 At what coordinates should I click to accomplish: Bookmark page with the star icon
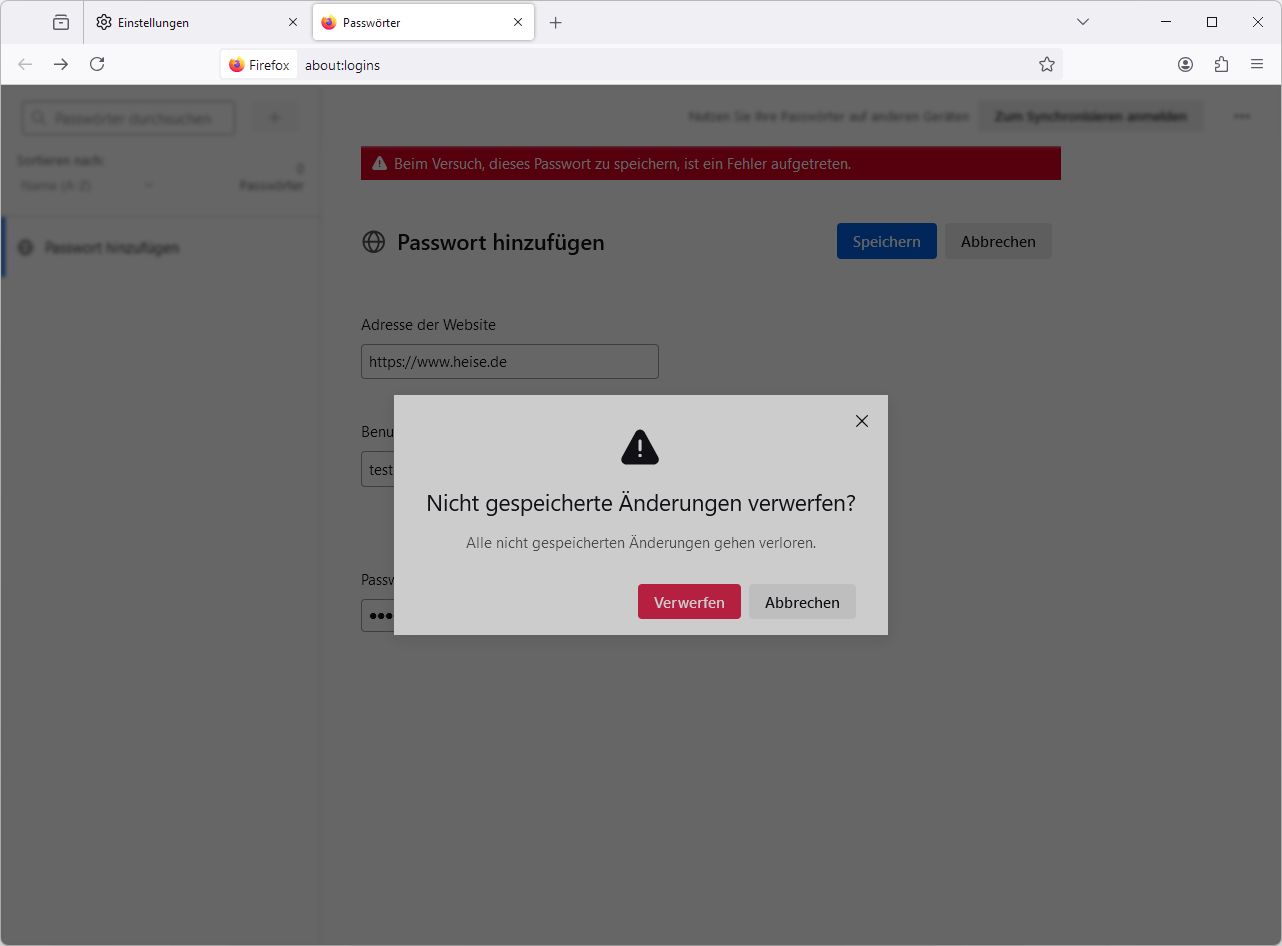pyautogui.click(x=1047, y=64)
